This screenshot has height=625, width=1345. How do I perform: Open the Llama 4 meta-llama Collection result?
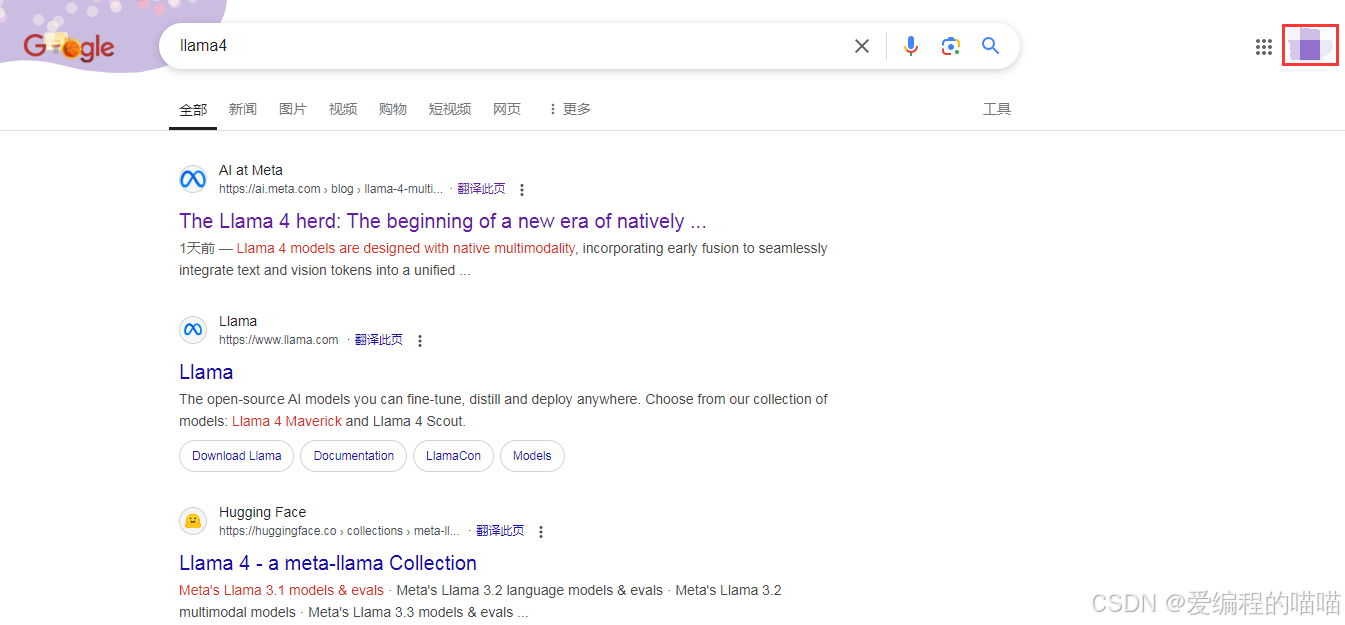pyautogui.click(x=328, y=563)
